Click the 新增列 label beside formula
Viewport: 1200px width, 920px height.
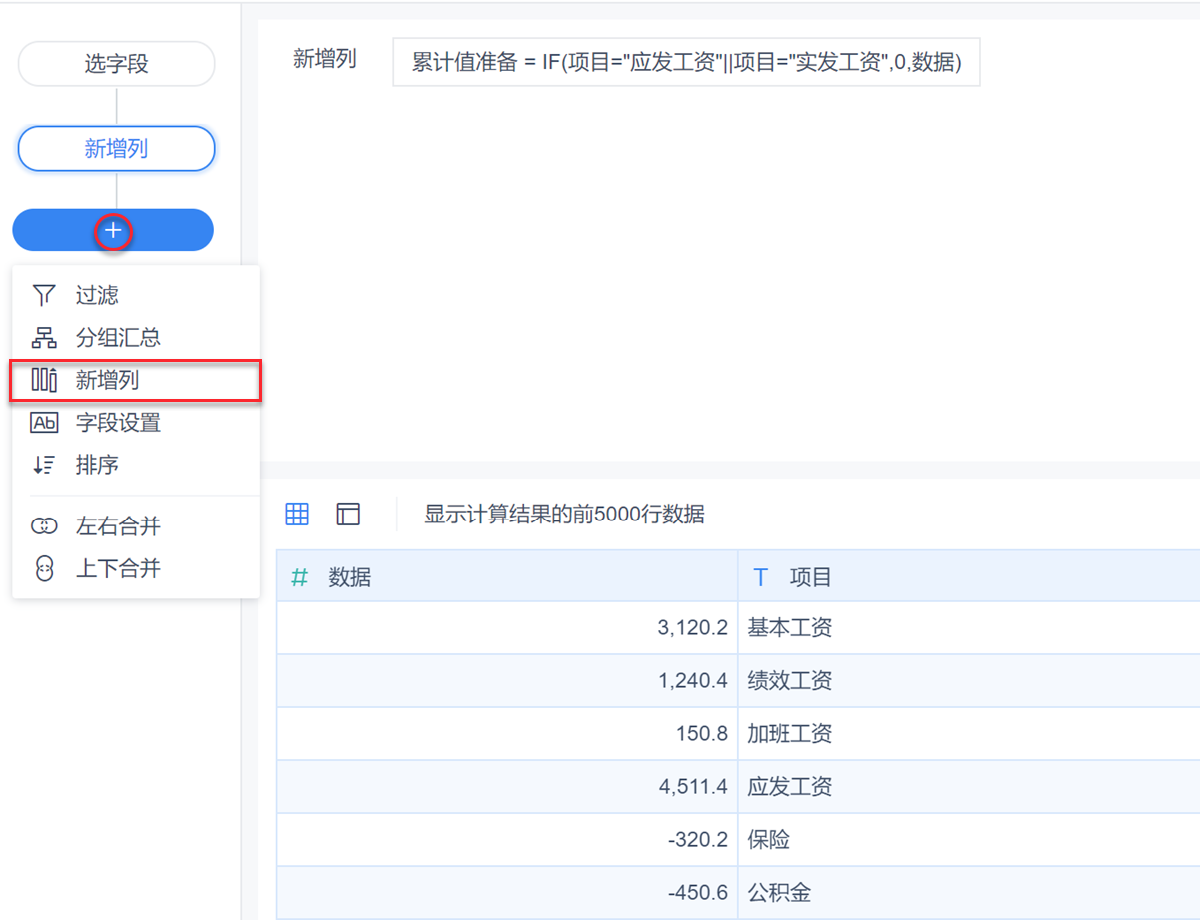click(x=324, y=58)
